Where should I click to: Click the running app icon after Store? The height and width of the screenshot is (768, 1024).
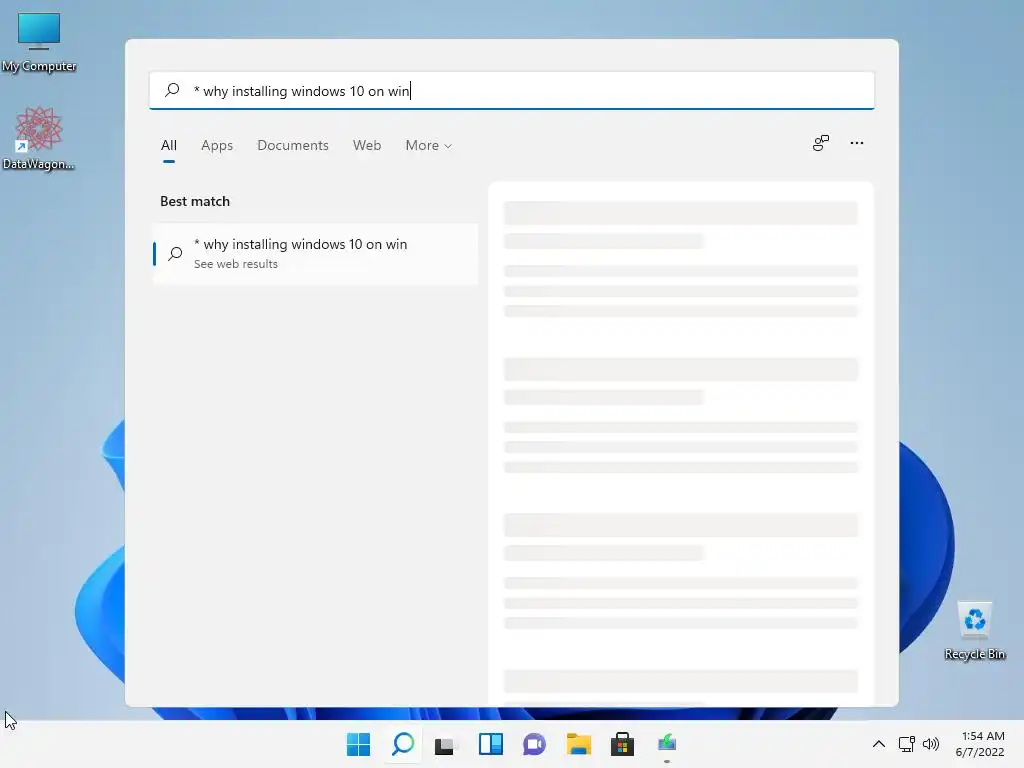point(667,744)
